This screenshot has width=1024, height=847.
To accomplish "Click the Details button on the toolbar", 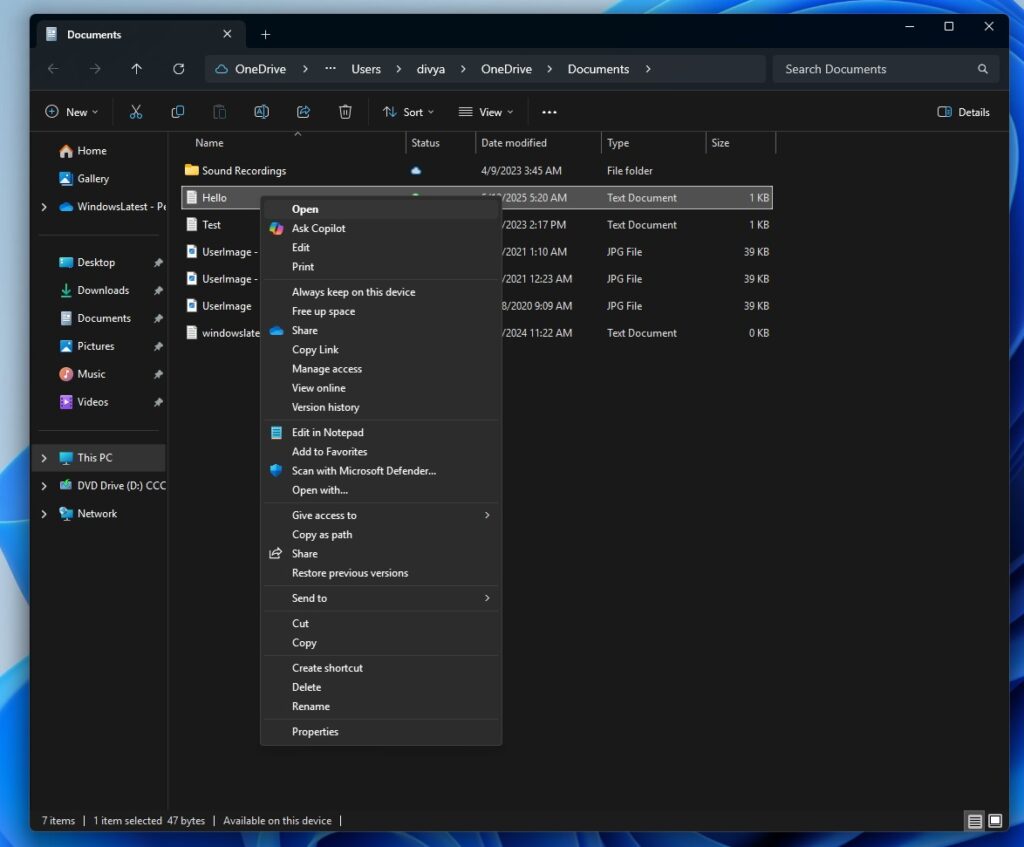I will tap(962, 112).
